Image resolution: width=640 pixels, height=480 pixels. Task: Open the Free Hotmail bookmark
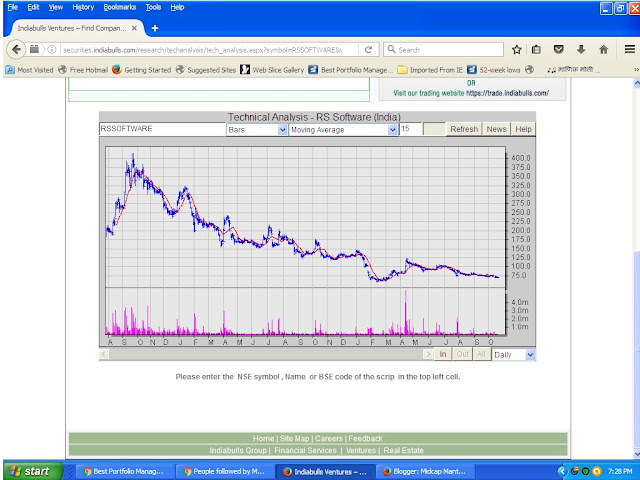[83, 70]
